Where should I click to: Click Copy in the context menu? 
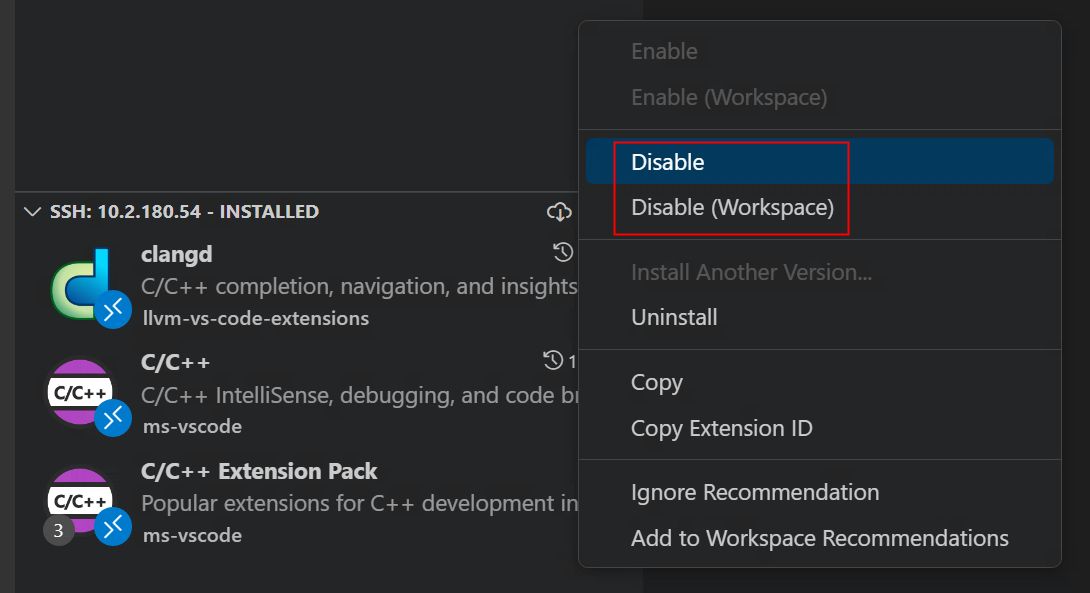tap(657, 383)
